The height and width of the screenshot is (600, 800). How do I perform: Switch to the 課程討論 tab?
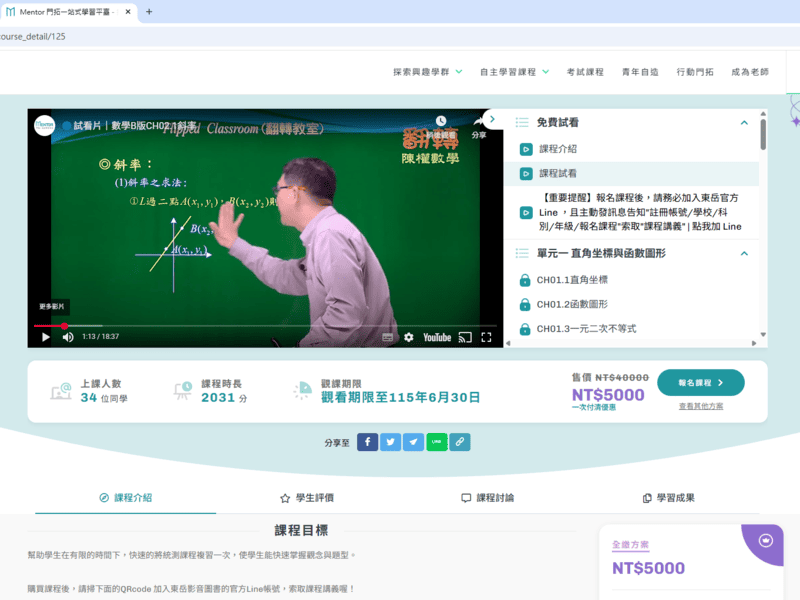point(488,497)
